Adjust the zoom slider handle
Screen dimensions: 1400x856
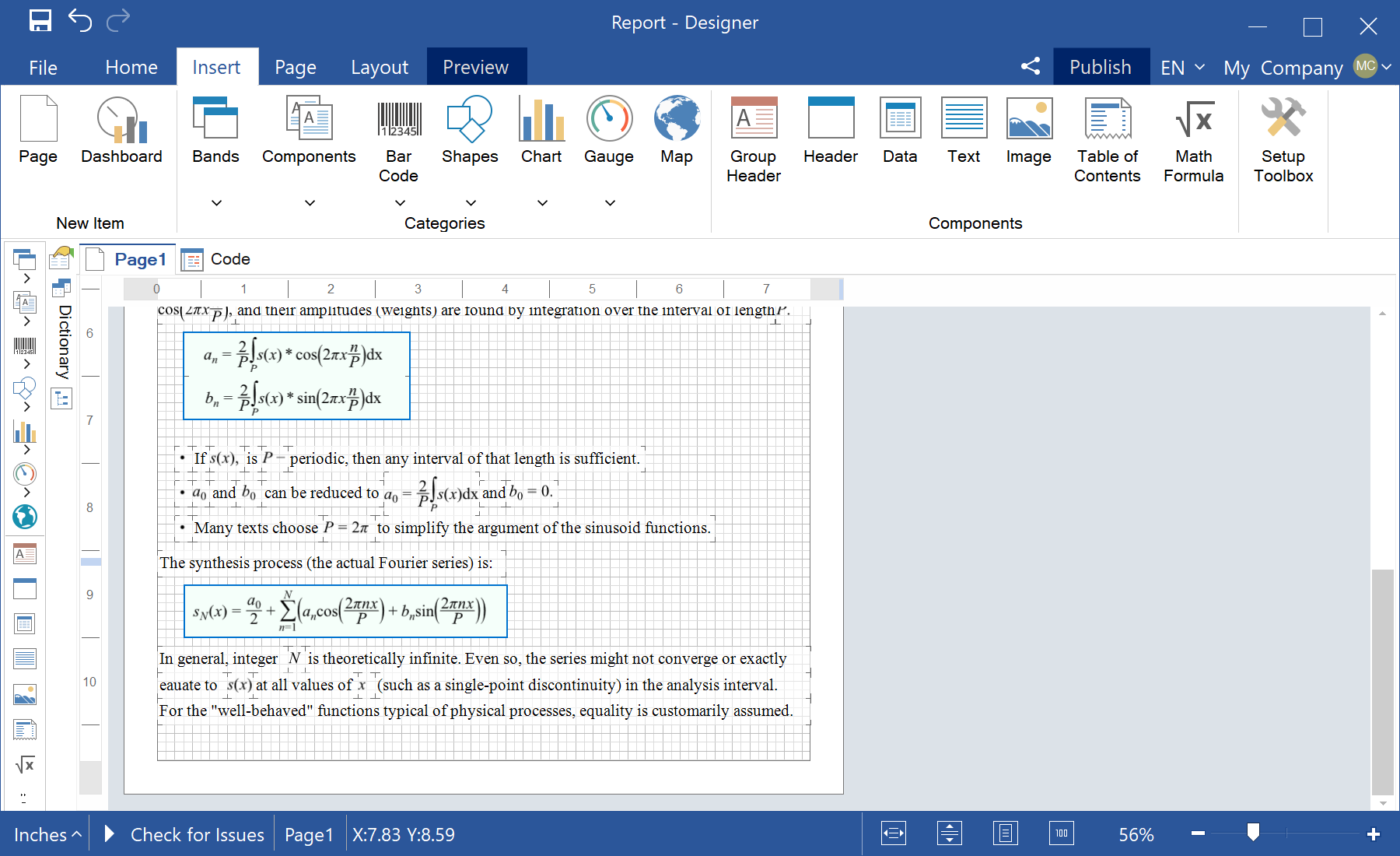(1253, 833)
